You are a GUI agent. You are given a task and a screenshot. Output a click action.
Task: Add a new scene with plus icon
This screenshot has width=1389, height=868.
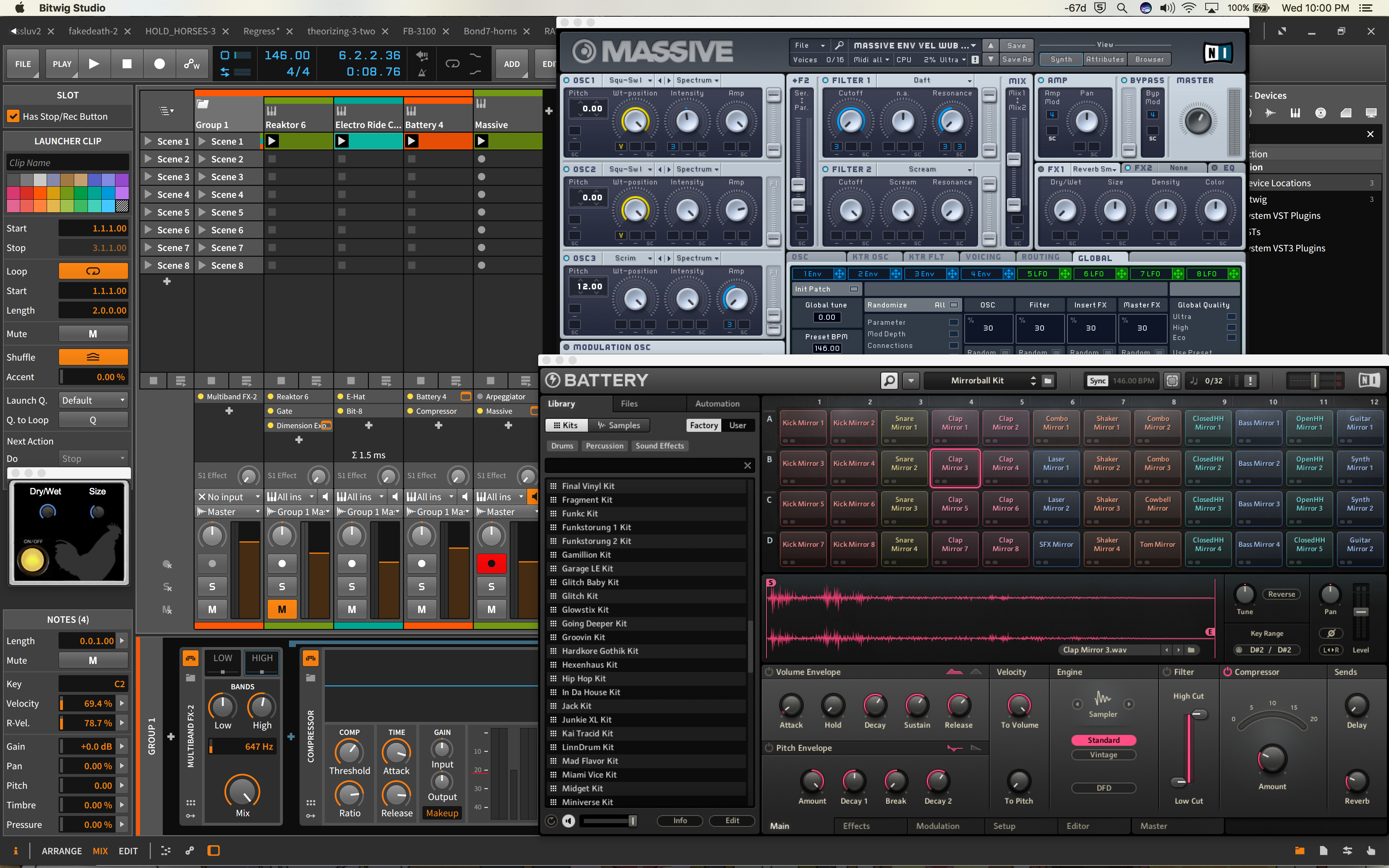pyautogui.click(x=167, y=281)
